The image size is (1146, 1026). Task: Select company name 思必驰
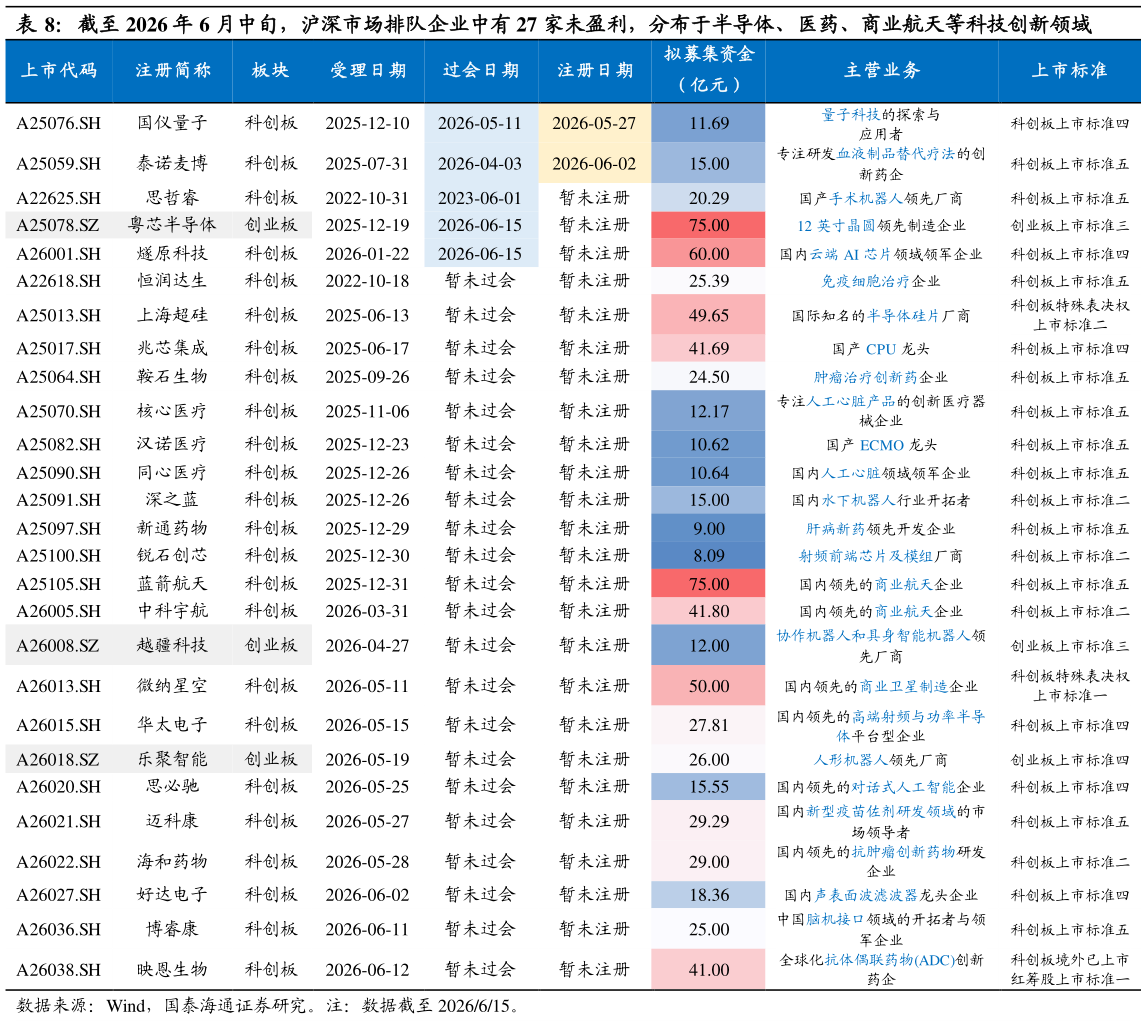(172, 787)
